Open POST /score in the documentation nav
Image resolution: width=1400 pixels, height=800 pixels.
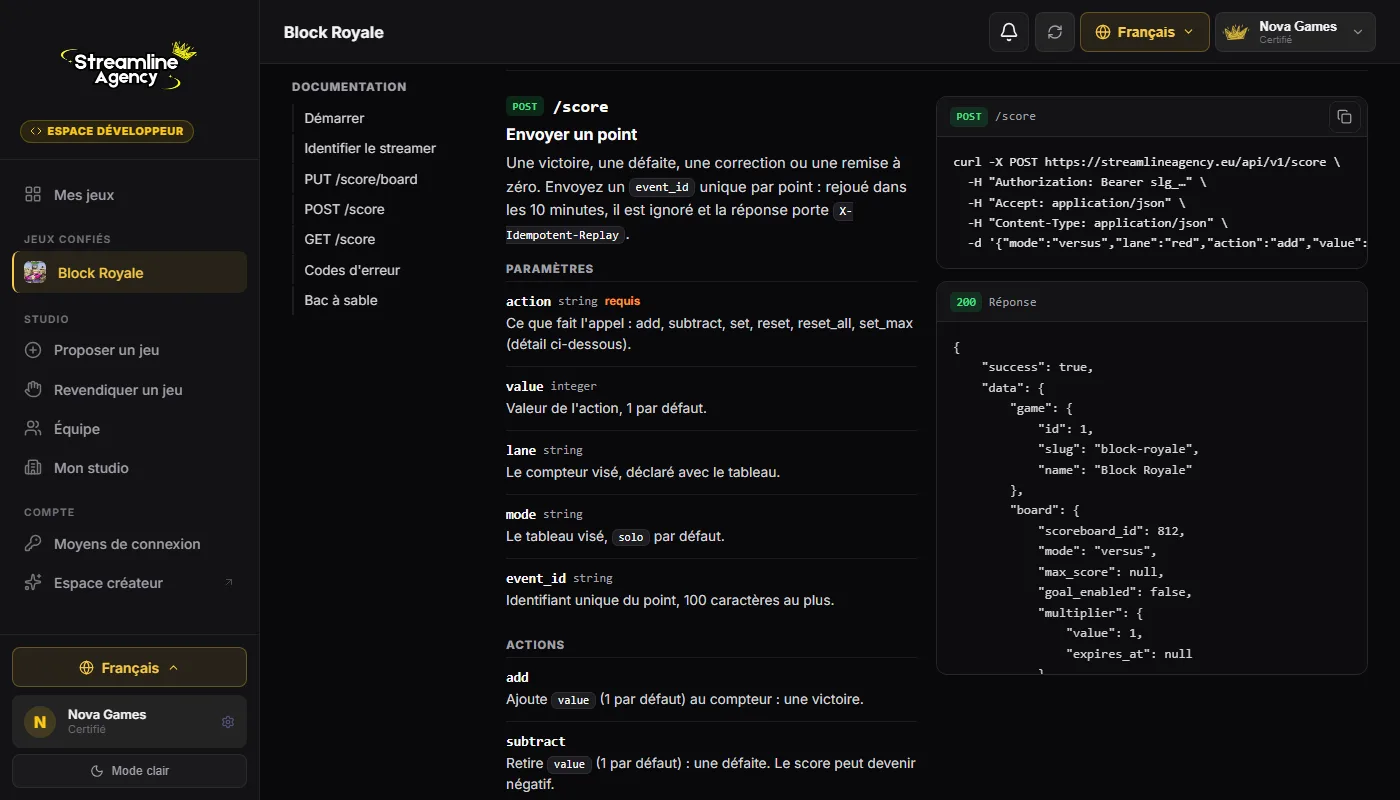[344, 209]
